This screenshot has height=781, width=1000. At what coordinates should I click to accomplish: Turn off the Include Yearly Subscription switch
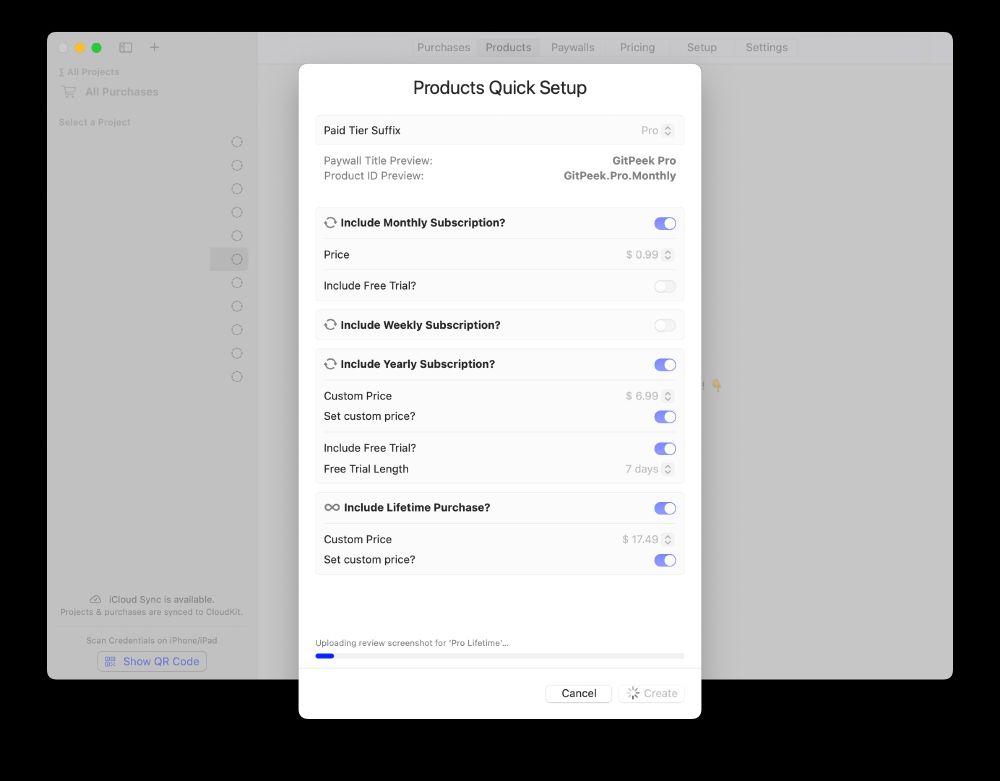[x=665, y=365]
